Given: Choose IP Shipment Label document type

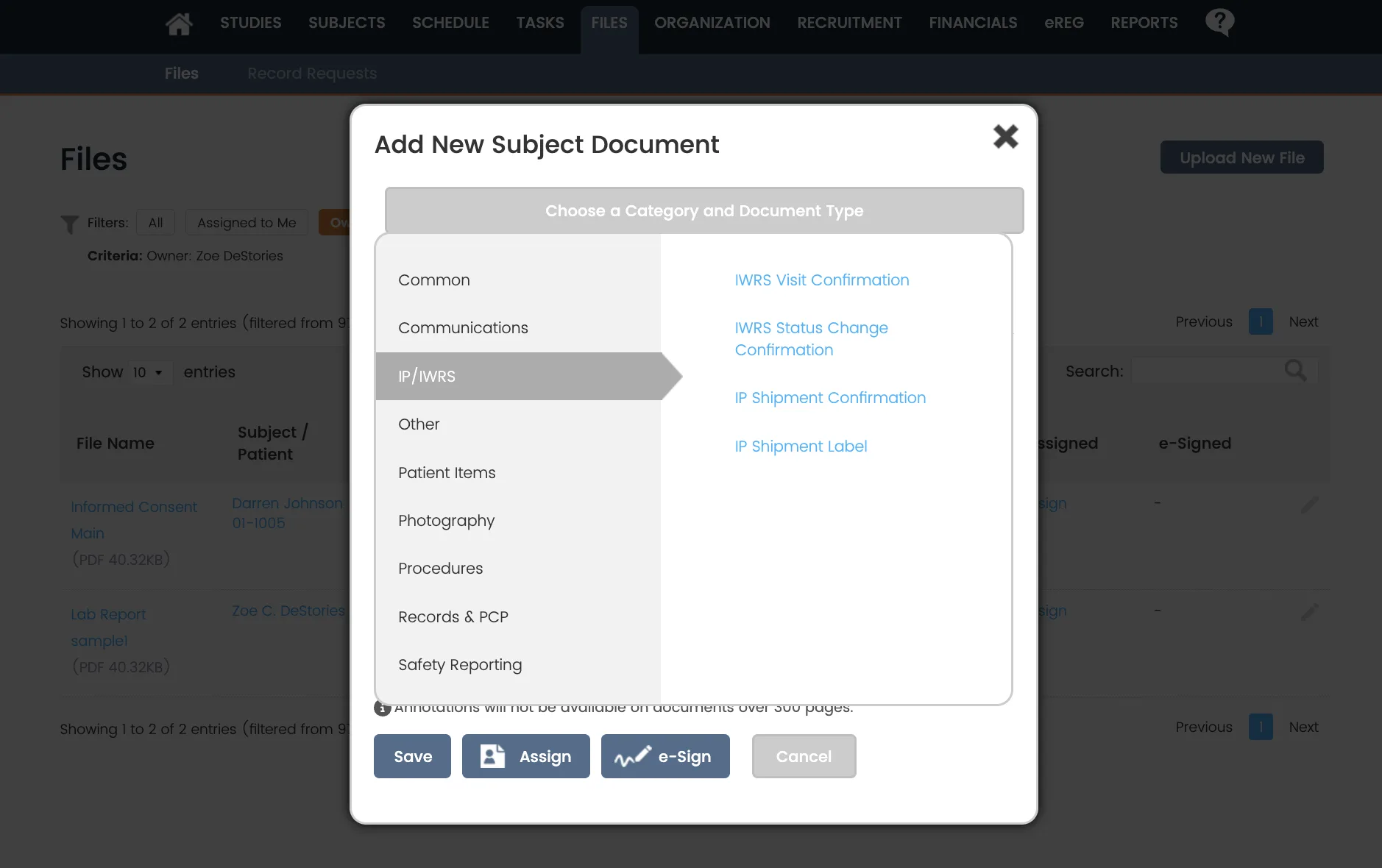Looking at the screenshot, I should tap(801, 447).
